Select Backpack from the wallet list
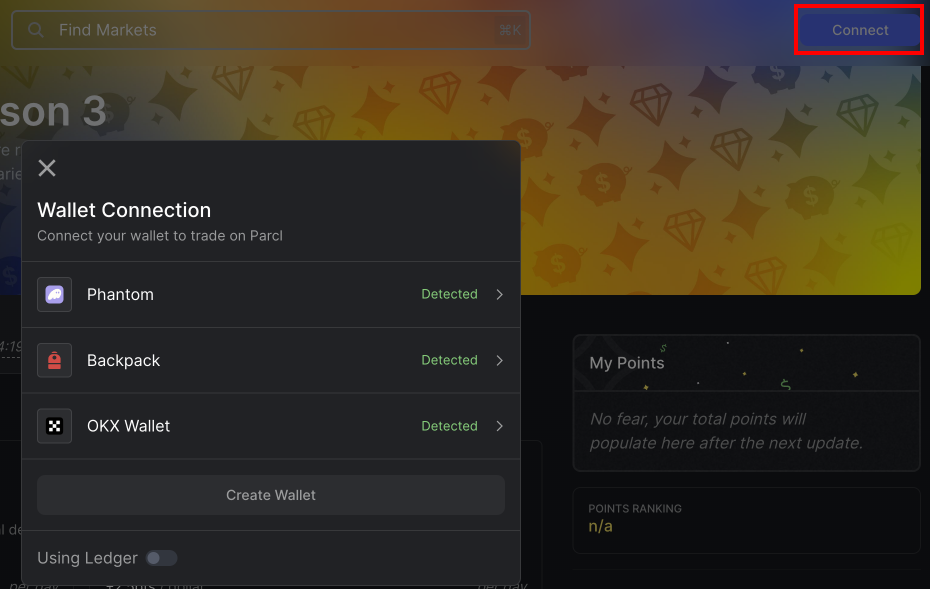This screenshot has height=589, width=930. pos(271,360)
